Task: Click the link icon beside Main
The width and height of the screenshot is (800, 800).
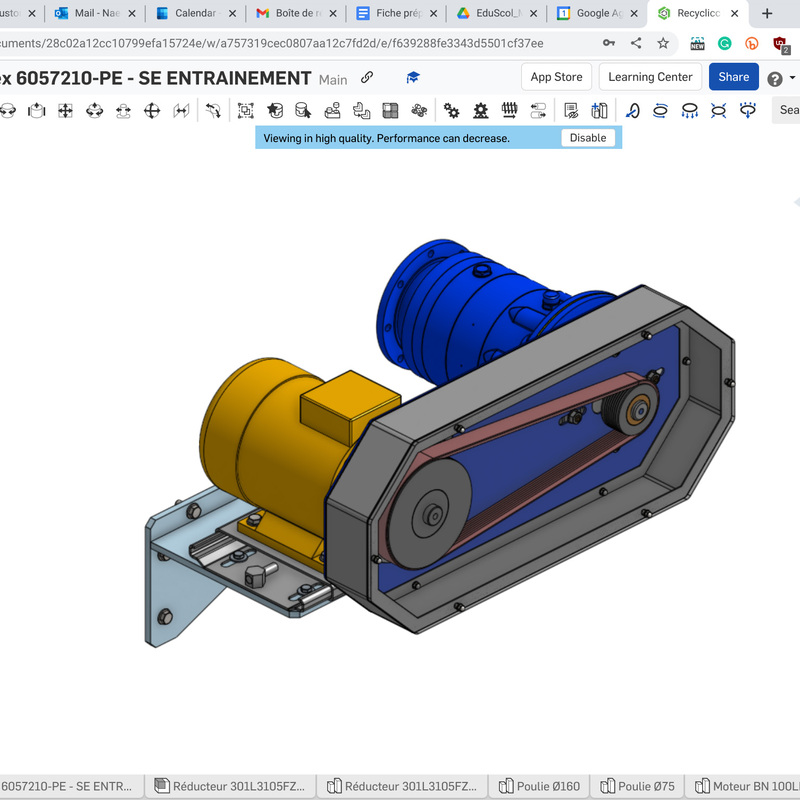Action: 367,78
